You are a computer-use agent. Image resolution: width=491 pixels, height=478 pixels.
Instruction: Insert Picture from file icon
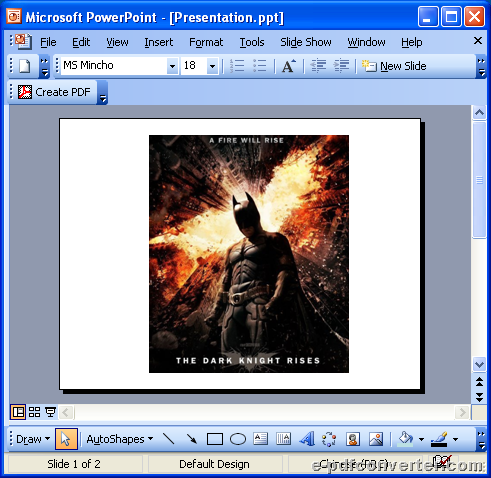pos(376,439)
